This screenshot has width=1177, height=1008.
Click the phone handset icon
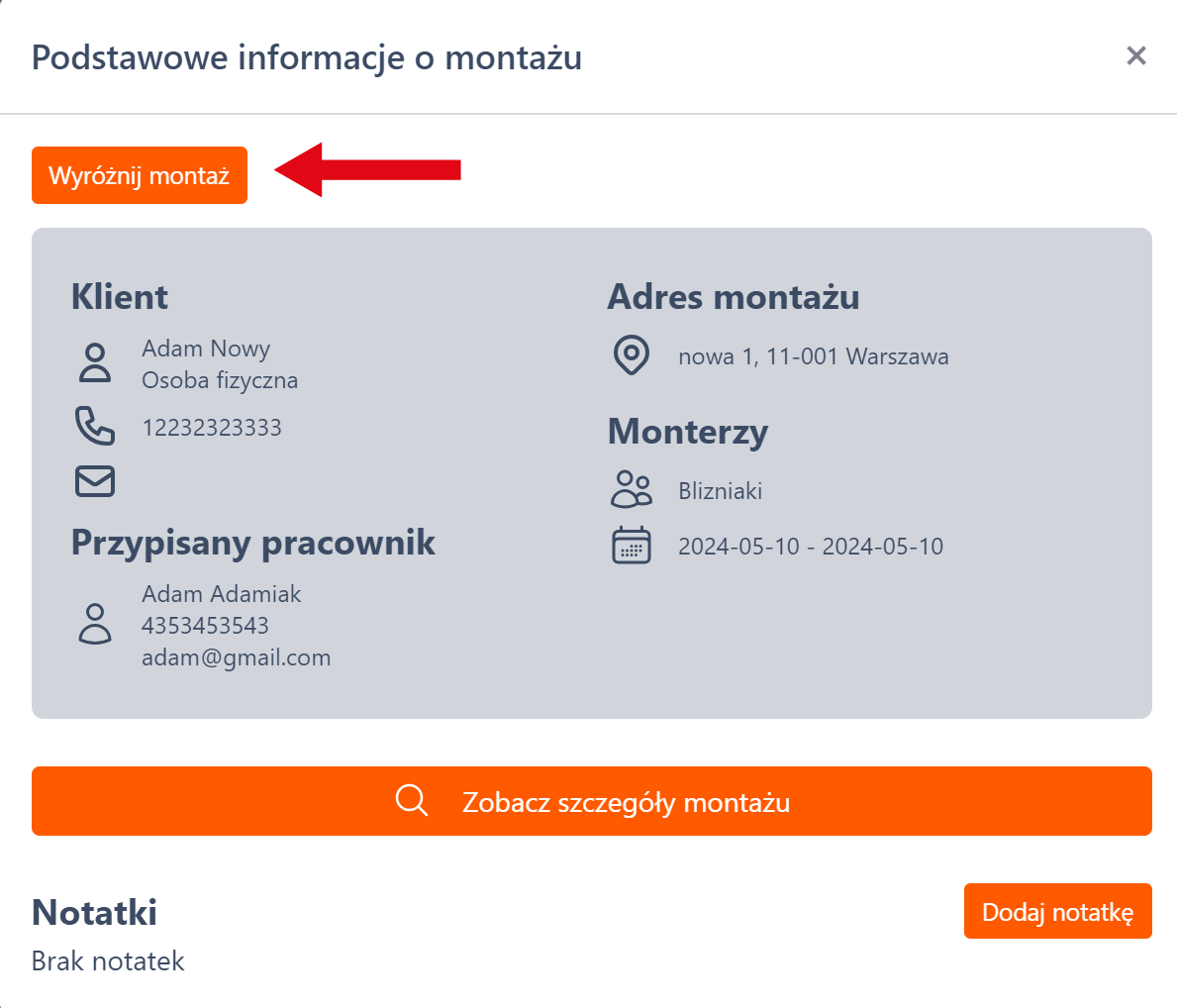(95, 427)
